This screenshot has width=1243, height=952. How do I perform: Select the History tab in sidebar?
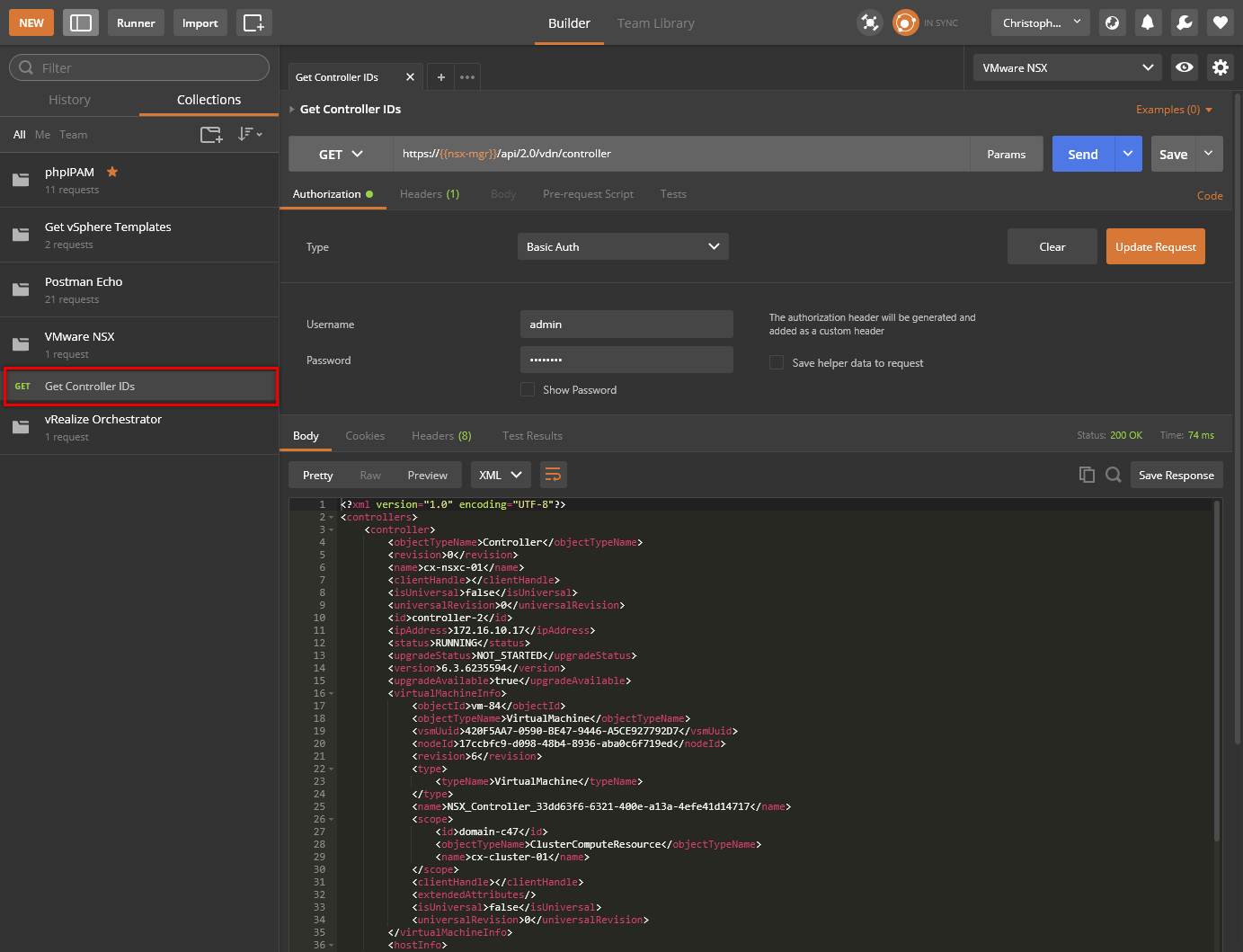coord(69,100)
